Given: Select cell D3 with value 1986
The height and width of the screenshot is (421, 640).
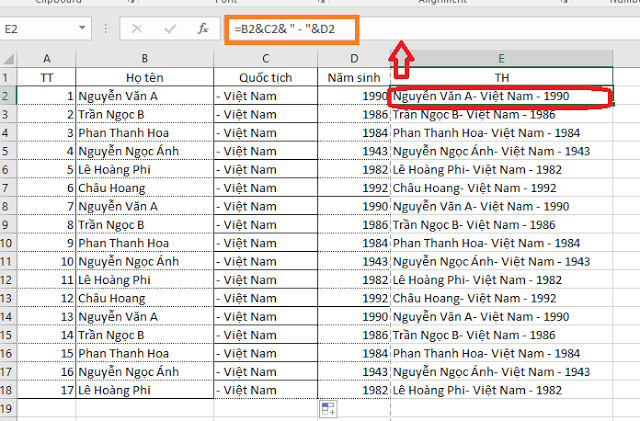Looking at the screenshot, I should [x=354, y=114].
